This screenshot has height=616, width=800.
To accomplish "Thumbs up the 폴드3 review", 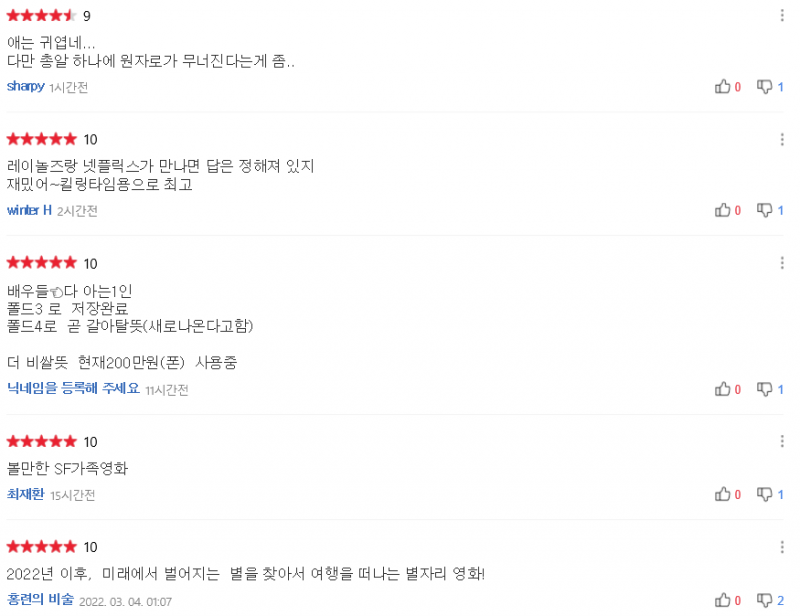I will pos(722,389).
